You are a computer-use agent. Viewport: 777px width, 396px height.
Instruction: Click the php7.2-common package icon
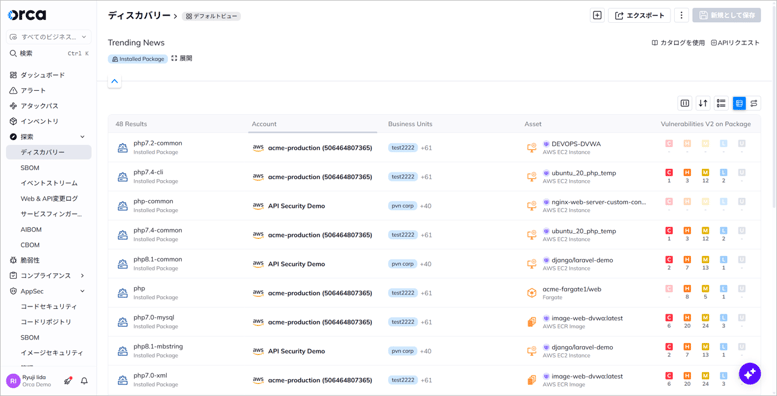click(x=122, y=148)
